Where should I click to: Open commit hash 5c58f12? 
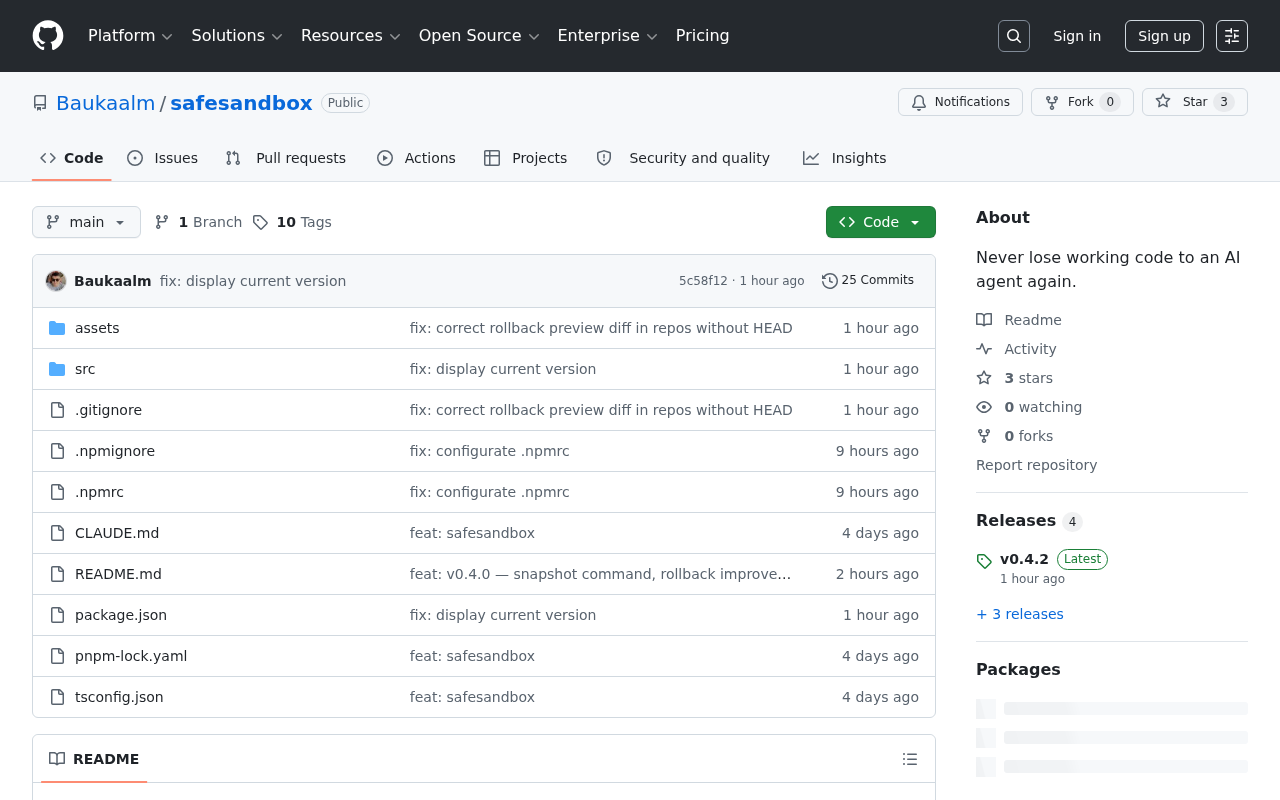pos(703,281)
